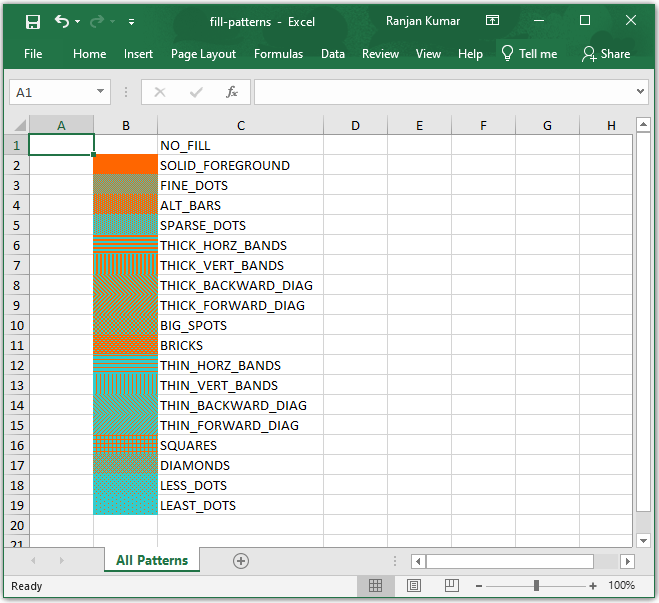The width and height of the screenshot is (659, 603).
Task: Select cell containing BRICKS
Action: 240,345
